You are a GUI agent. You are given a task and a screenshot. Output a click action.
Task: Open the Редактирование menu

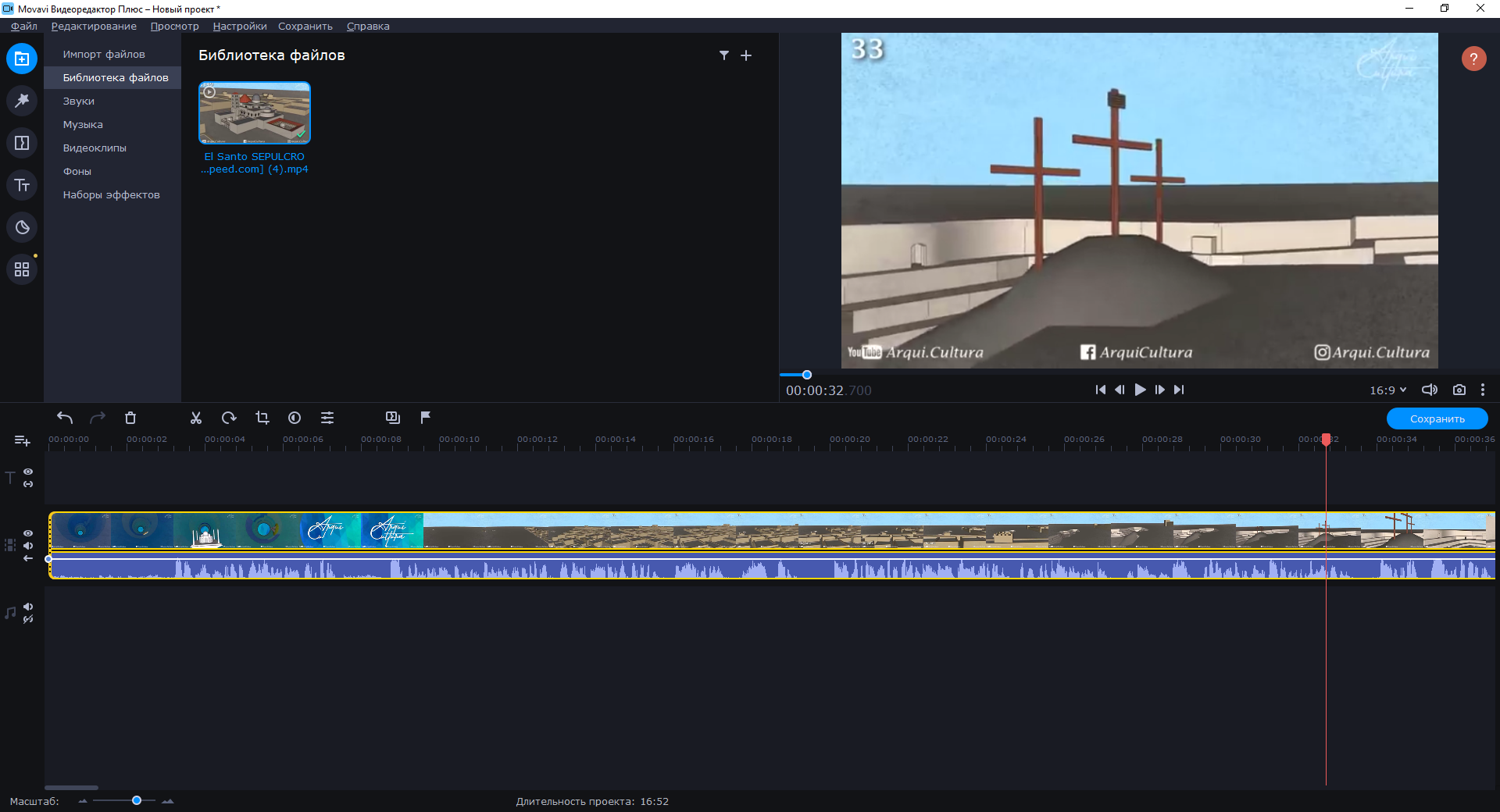94,26
